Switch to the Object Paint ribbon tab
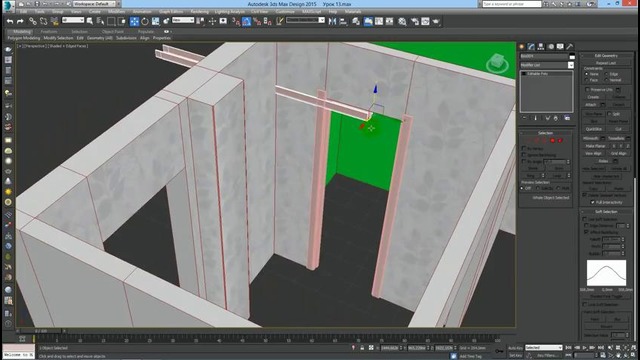 click(113, 31)
